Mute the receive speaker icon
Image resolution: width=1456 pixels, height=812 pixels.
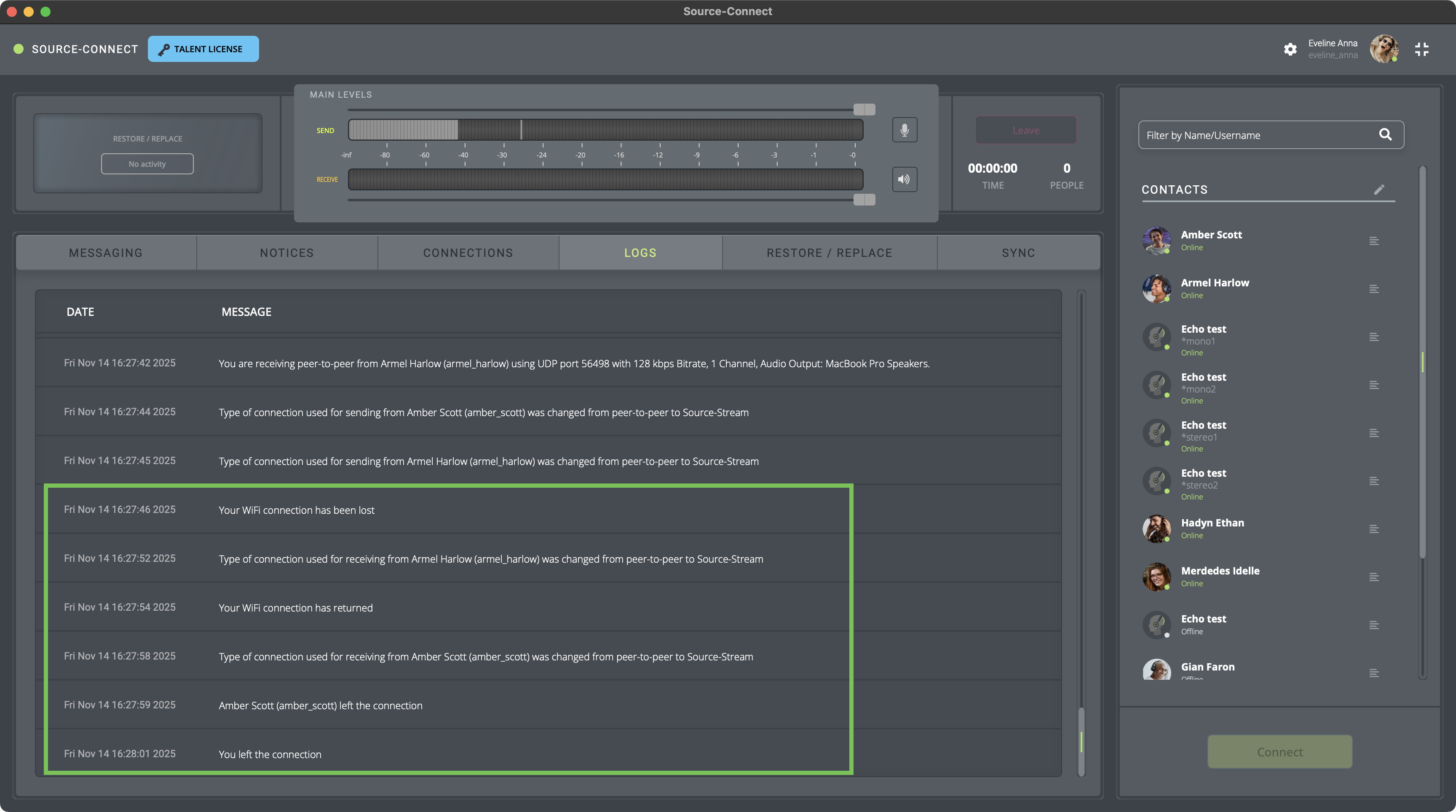point(905,179)
